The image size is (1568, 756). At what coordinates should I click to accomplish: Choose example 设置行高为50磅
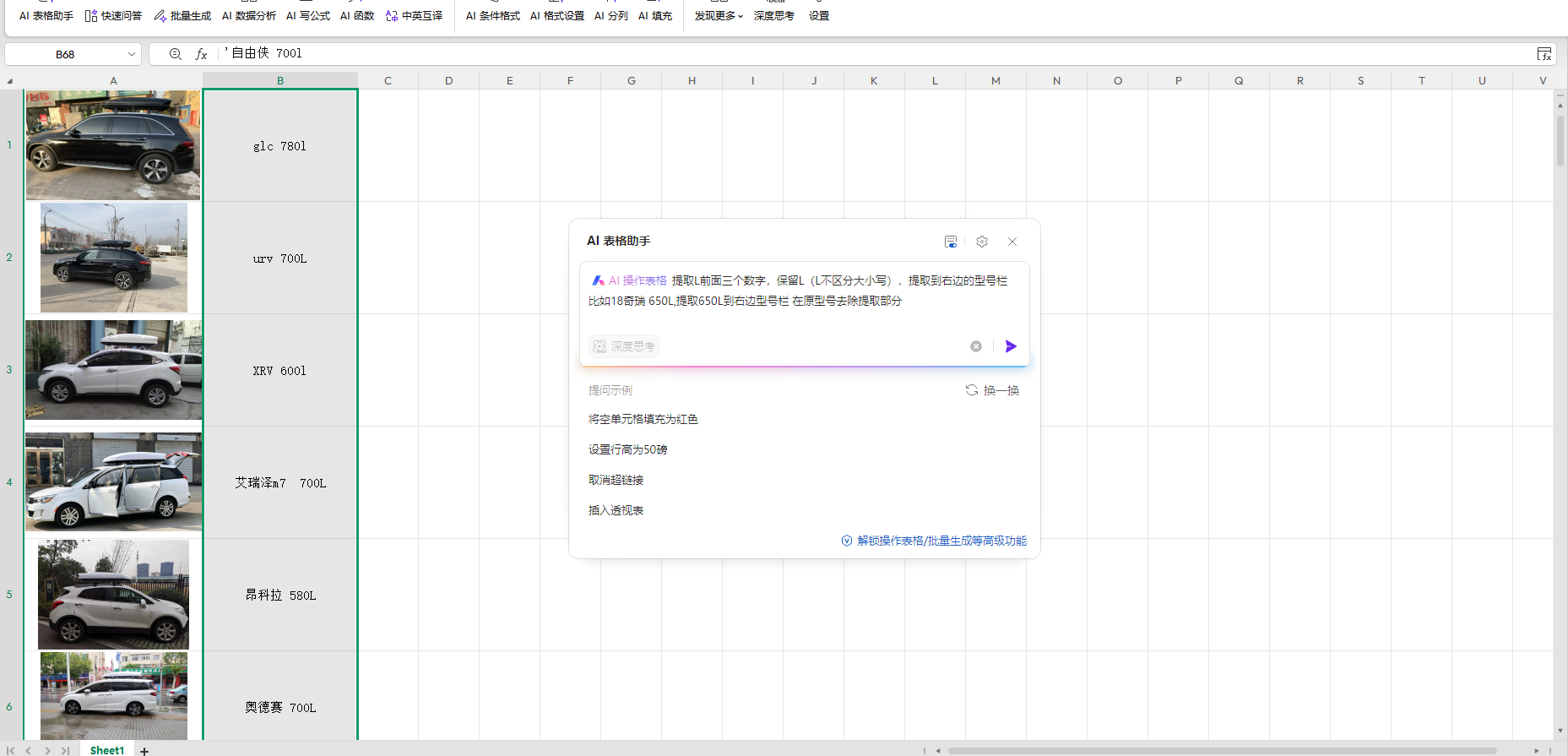click(x=628, y=449)
